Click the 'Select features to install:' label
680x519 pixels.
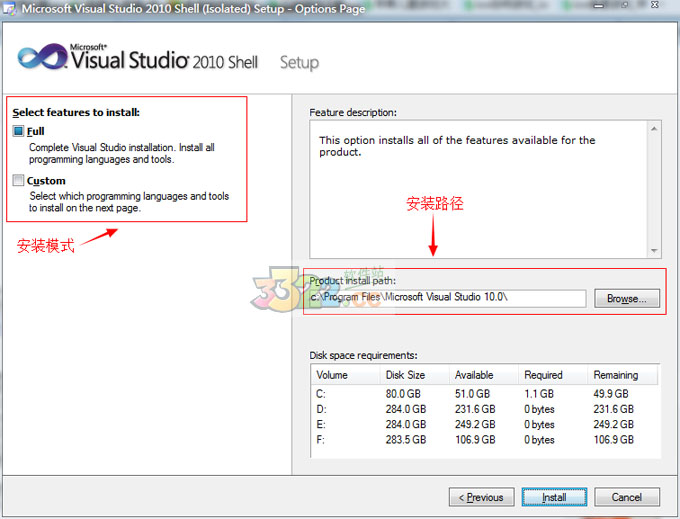coord(76,112)
